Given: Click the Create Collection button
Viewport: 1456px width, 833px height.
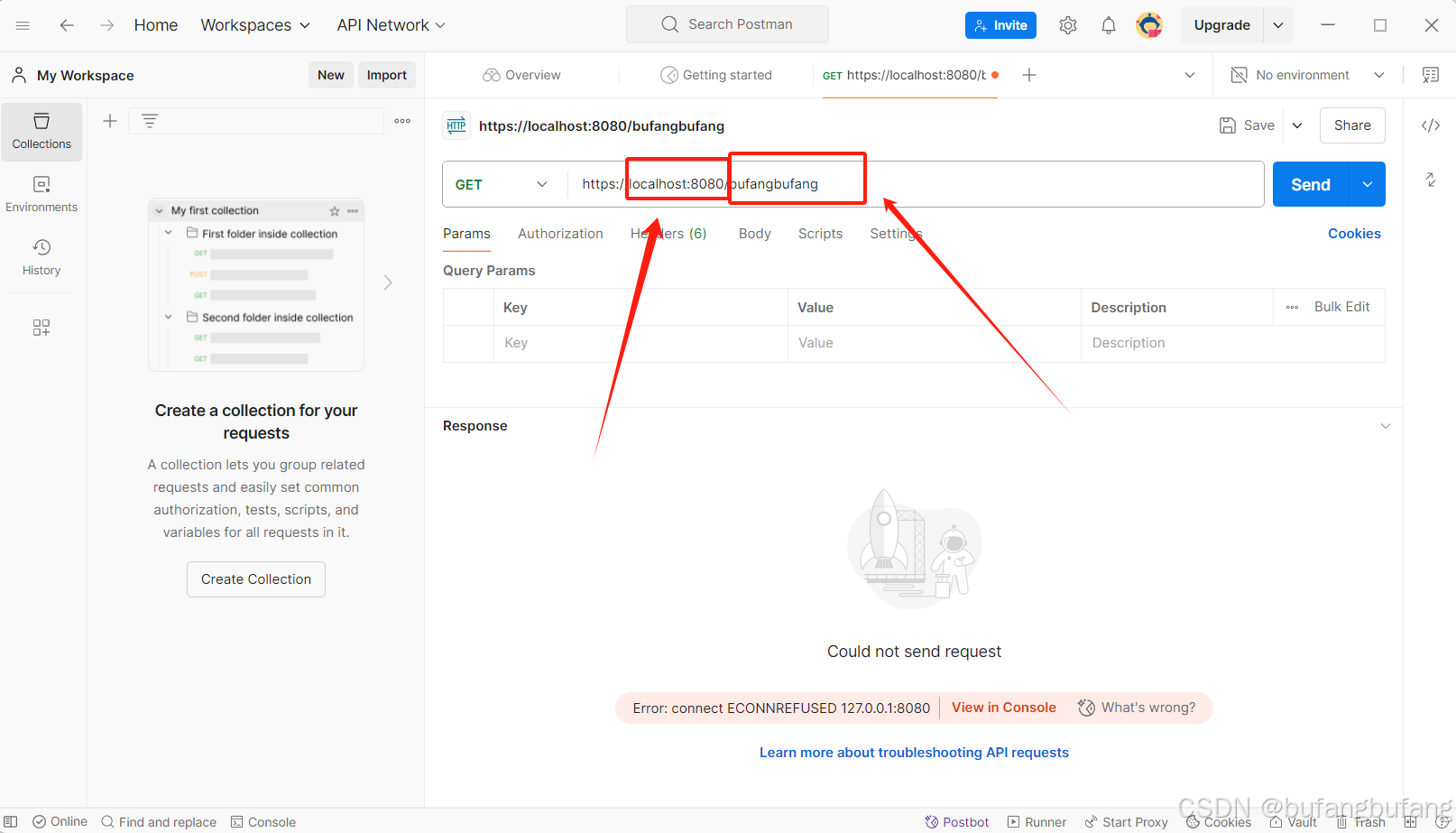Looking at the screenshot, I should [256, 579].
